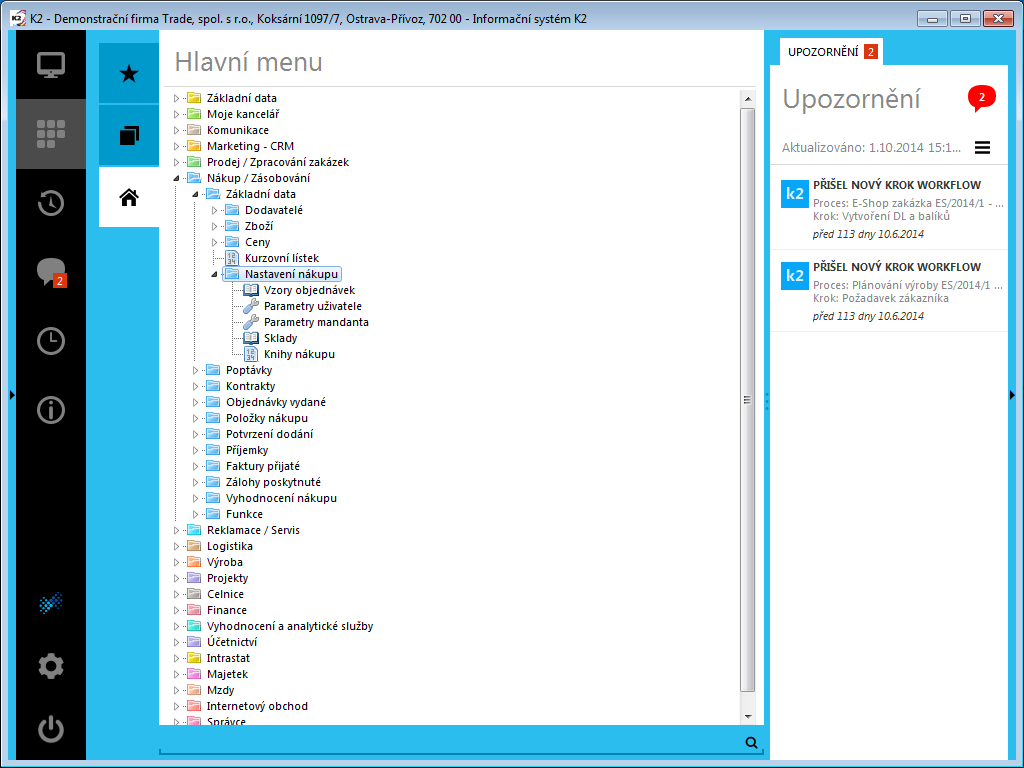
Task: Expand the Finance folder
Action: (x=176, y=611)
